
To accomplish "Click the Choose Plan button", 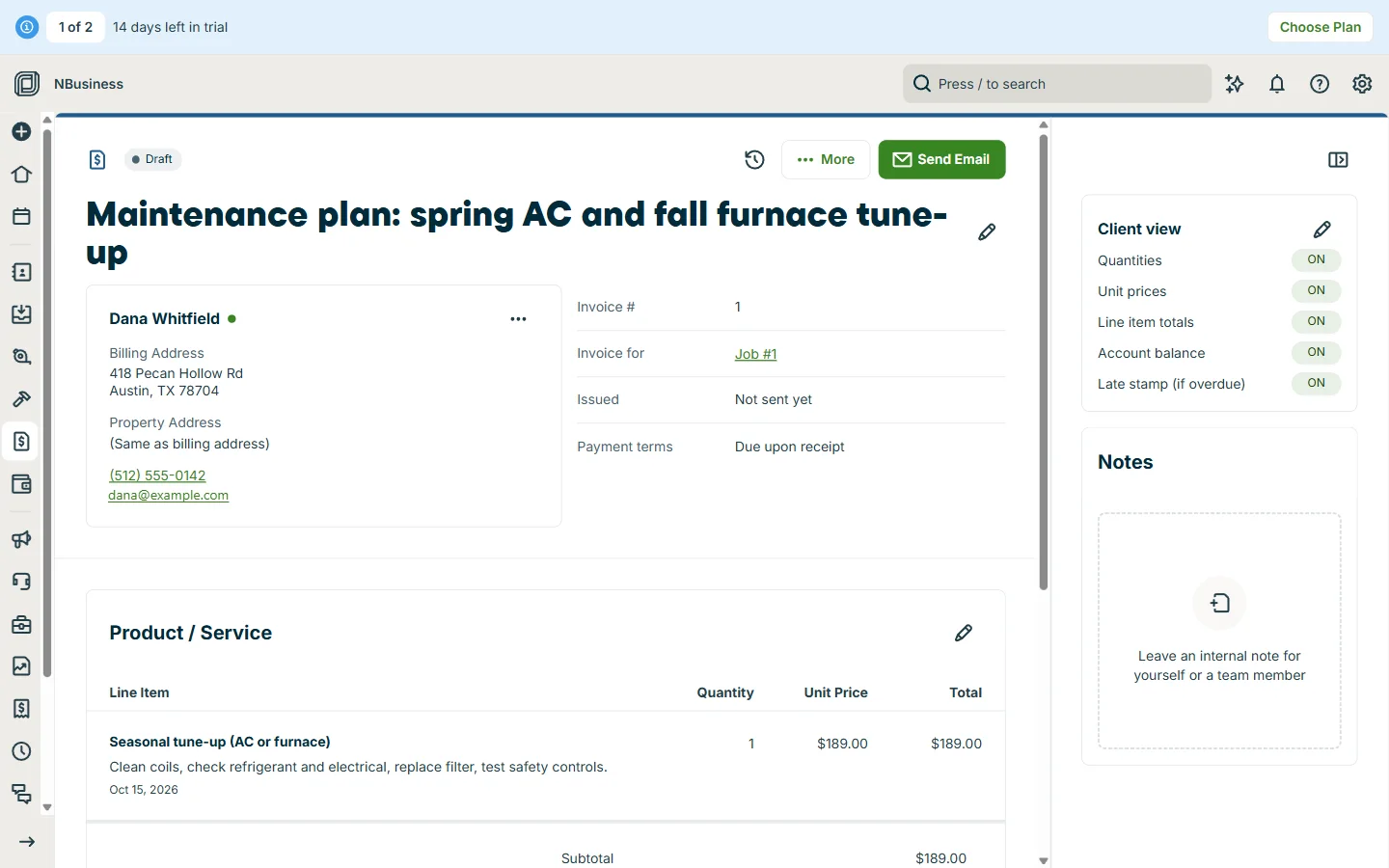I will tap(1320, 27).
